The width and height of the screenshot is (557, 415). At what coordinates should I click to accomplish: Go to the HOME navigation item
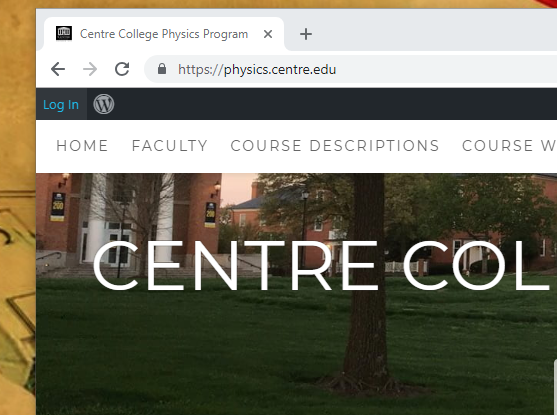pos(82,146)
